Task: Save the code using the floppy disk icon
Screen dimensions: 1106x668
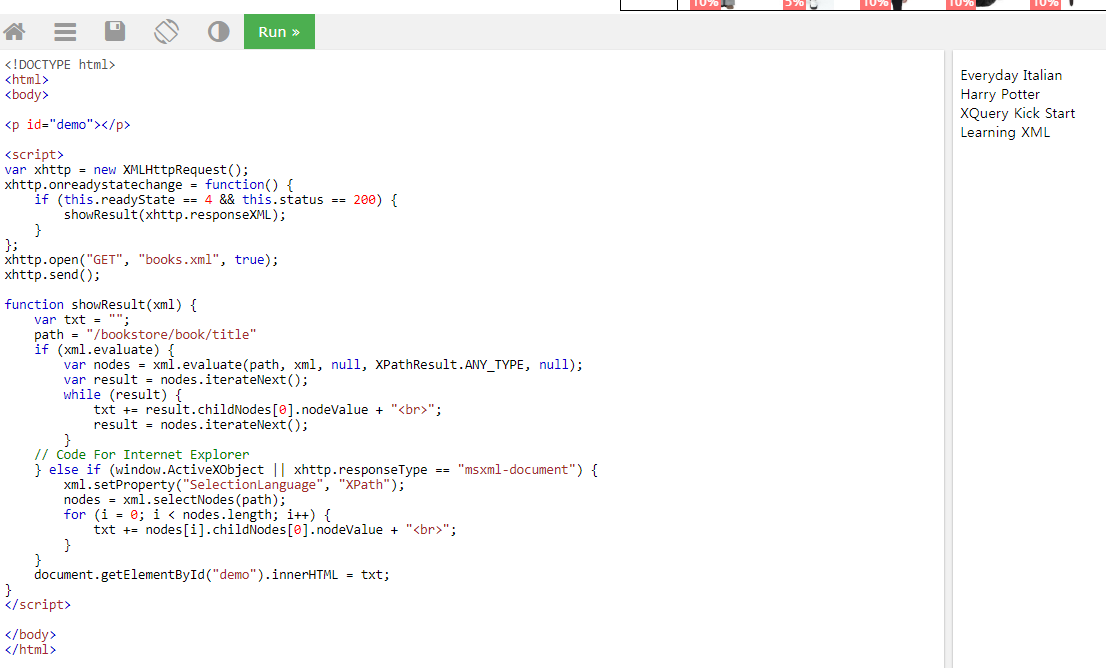Action: point(115,32)
